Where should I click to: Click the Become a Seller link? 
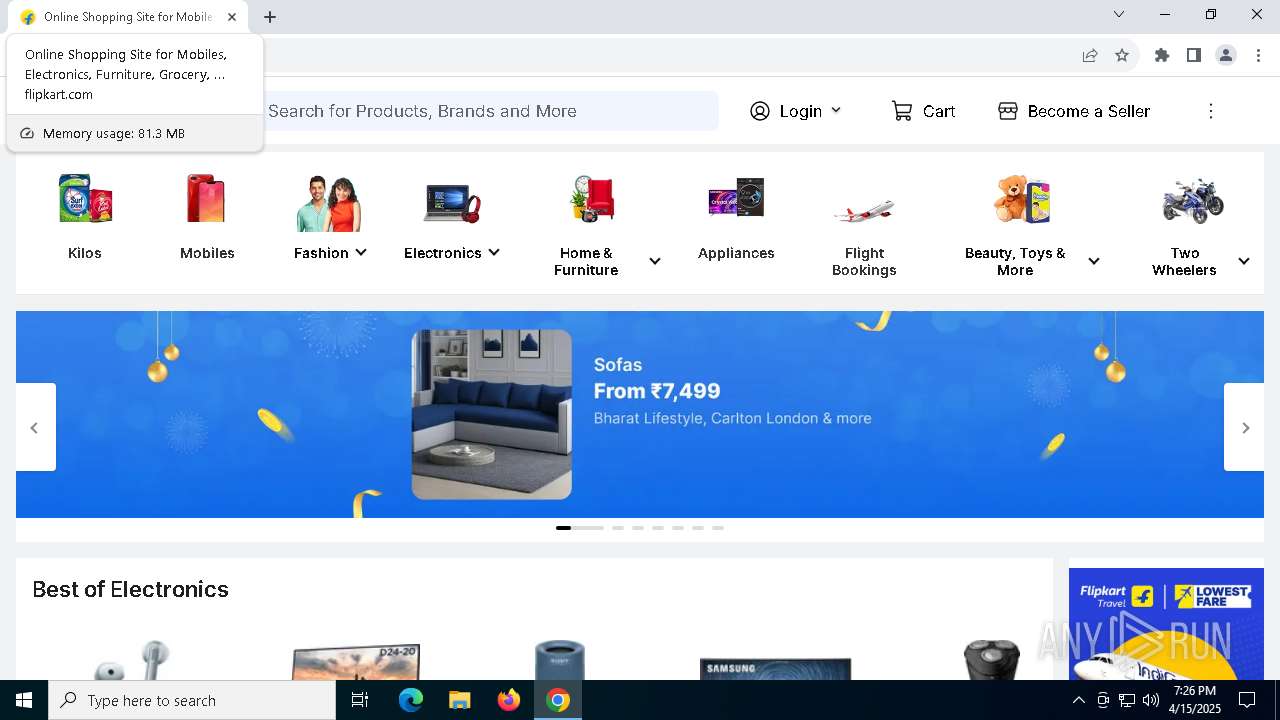click(x=1089, y=111)
